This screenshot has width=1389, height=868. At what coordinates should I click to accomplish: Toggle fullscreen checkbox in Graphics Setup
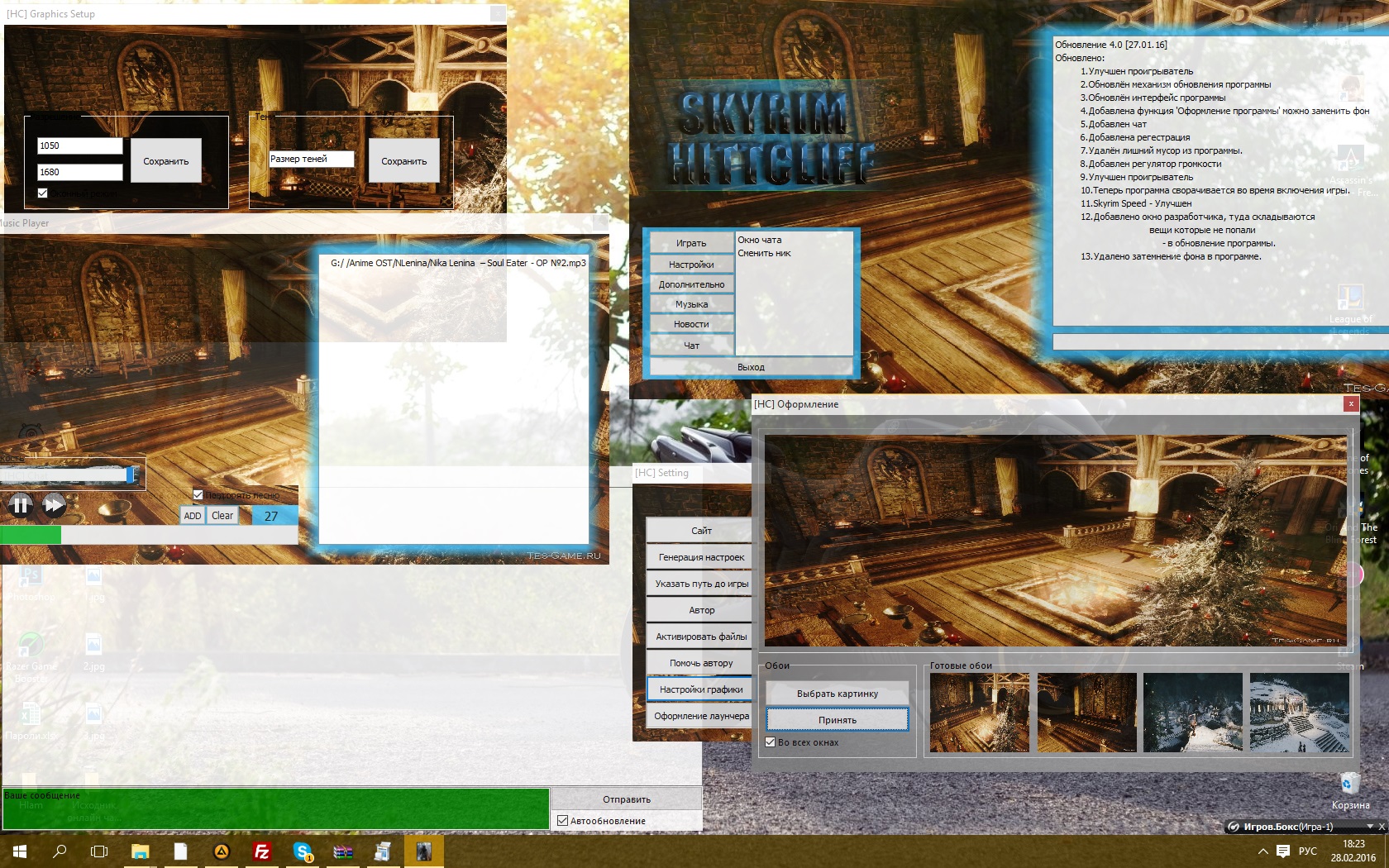click(43, 193)
